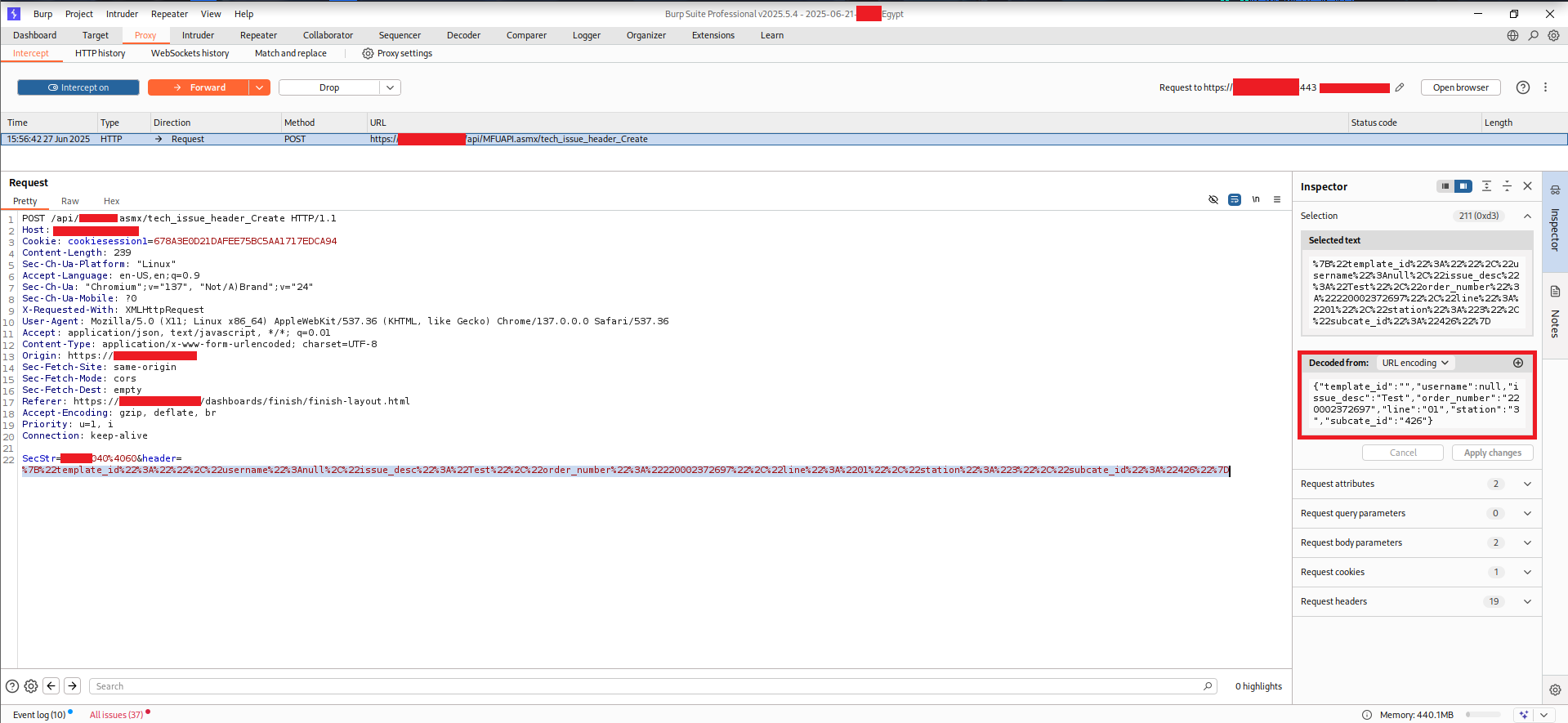The width and height of the screenshot is (1568, 723).
Task: Open editor search settings gear
Action: [31, 686]
